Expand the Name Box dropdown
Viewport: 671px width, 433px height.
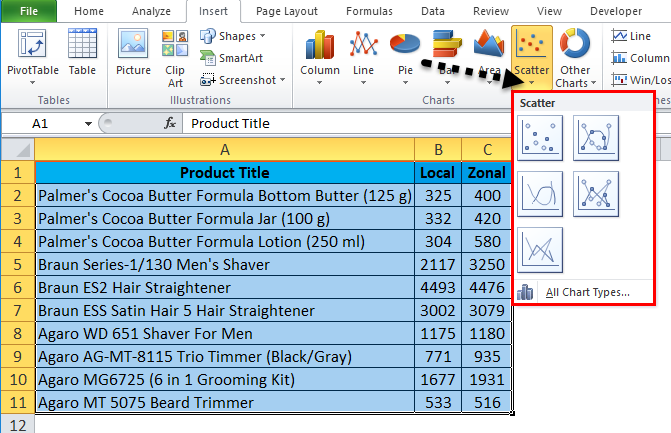(x=88, y=124)
